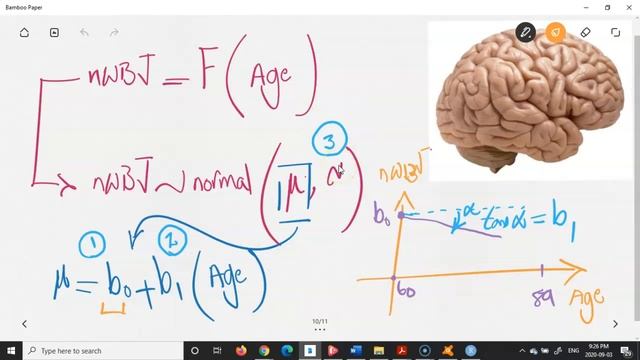Go to the next notebook page
Viewport: 640px width, 360px height.
[x=615, y=324]
